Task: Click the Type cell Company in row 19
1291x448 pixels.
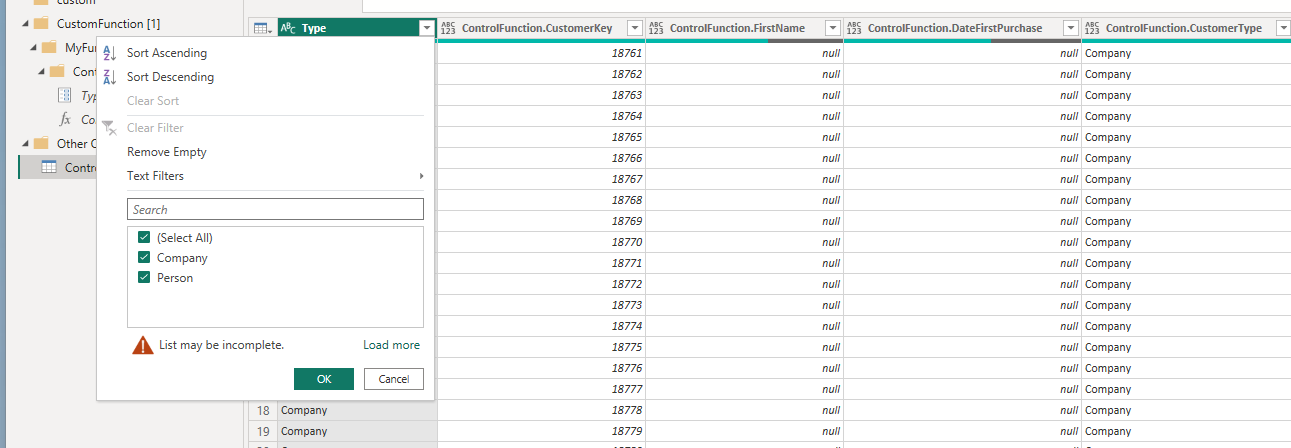Action: [357, 431]
